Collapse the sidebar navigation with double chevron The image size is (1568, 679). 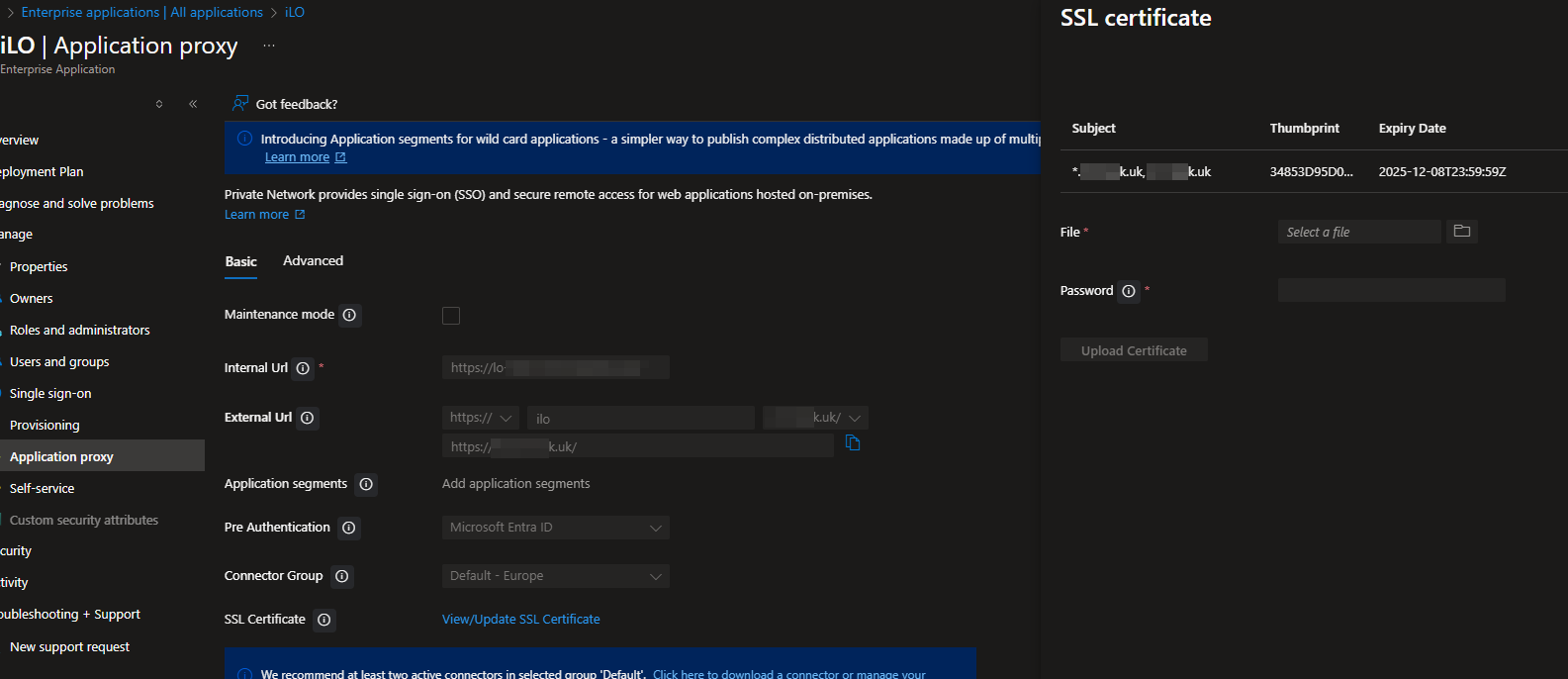[193, 104]
